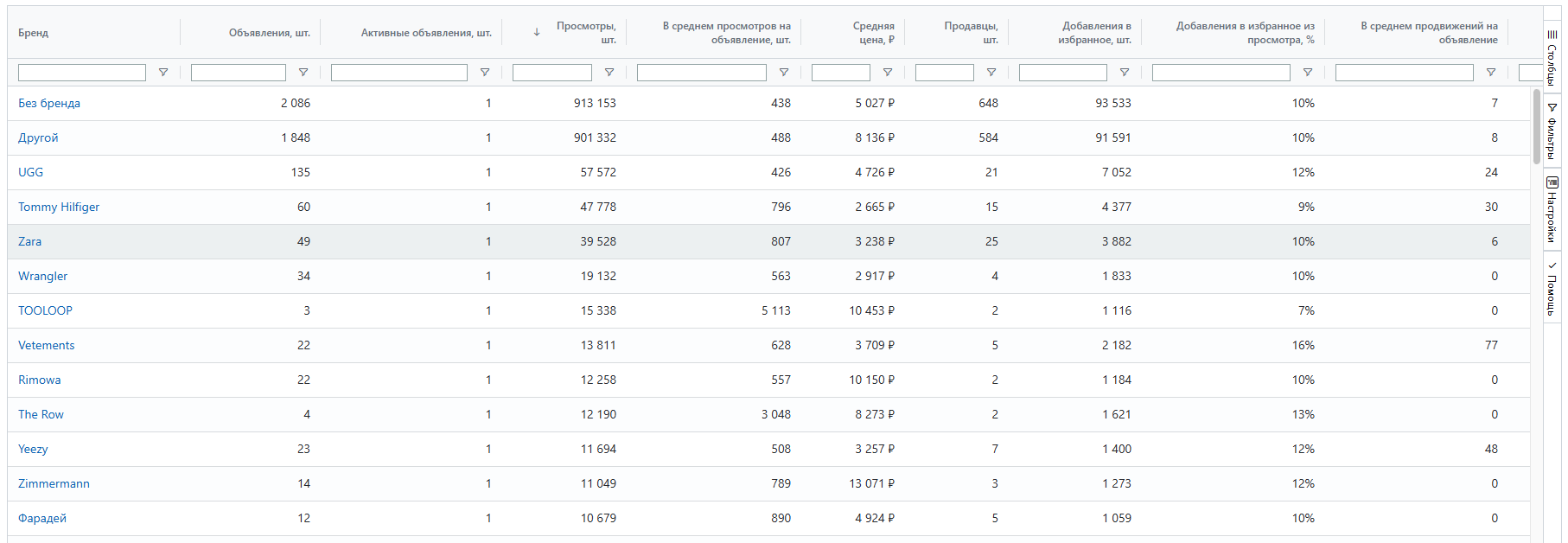Open the Фильтры side panel tab
This screenshot has width=1568, height=543.
pos(1552,131)
